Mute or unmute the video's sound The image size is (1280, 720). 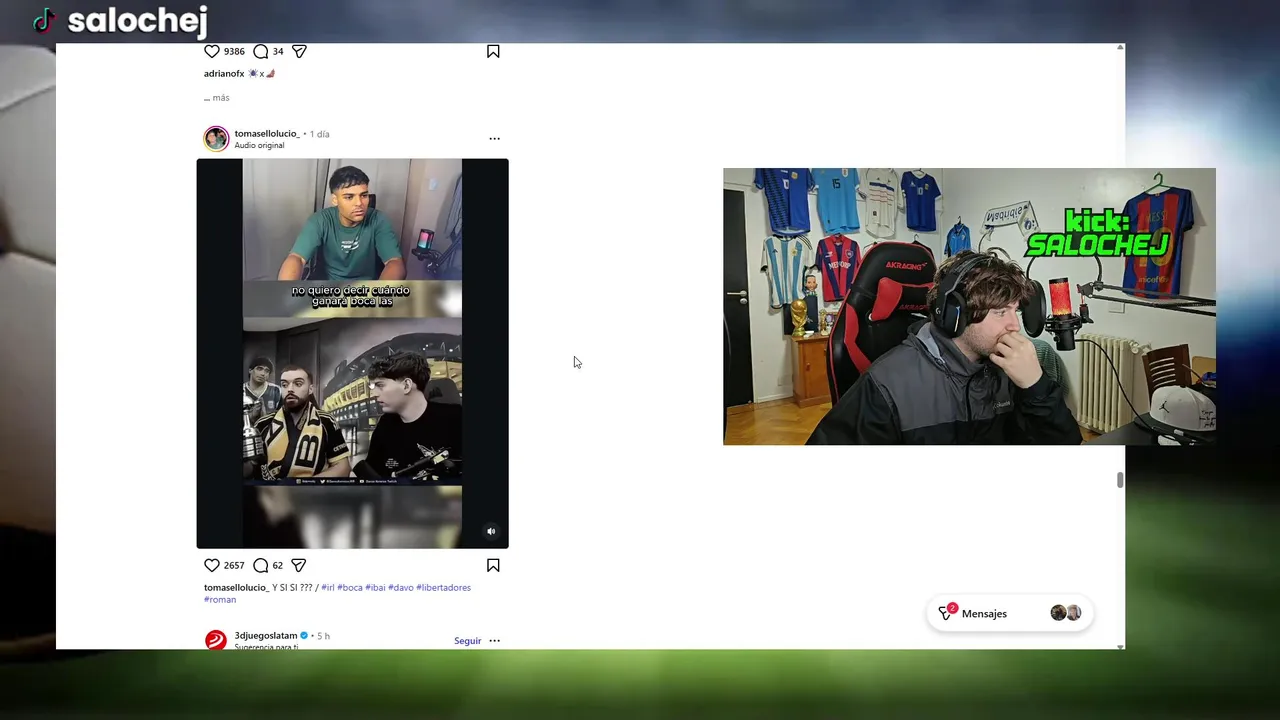click(491, 532)
